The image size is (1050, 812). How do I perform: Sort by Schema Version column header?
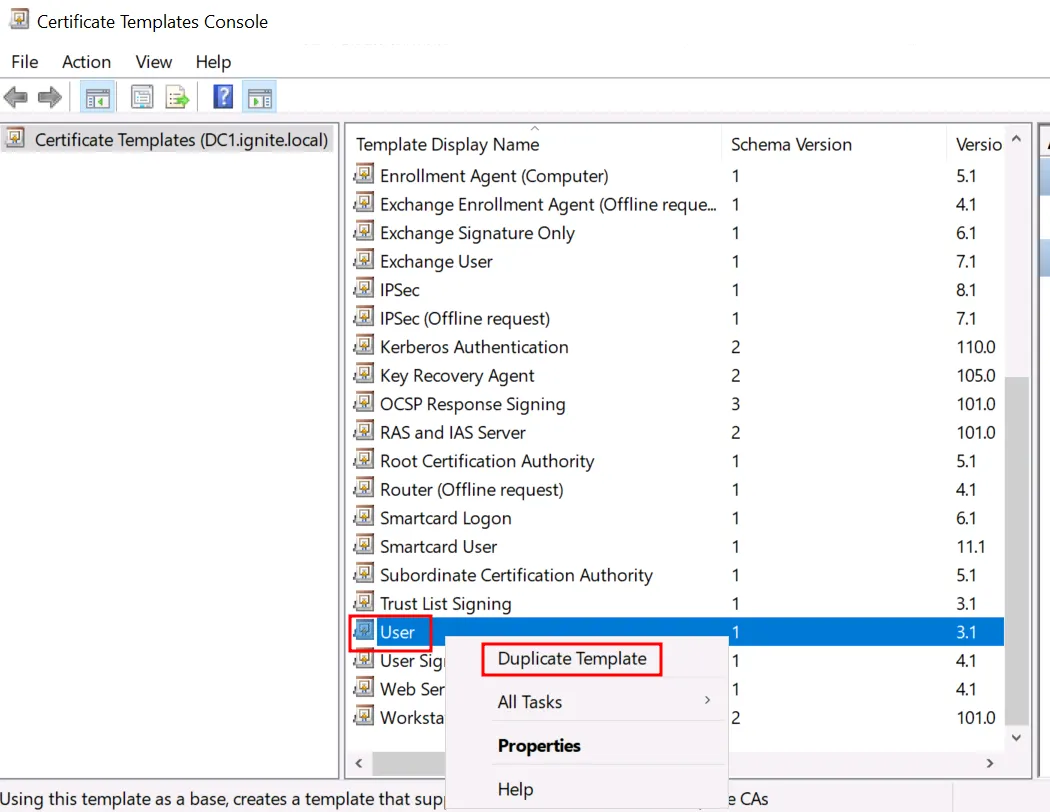tap(791, 145)
